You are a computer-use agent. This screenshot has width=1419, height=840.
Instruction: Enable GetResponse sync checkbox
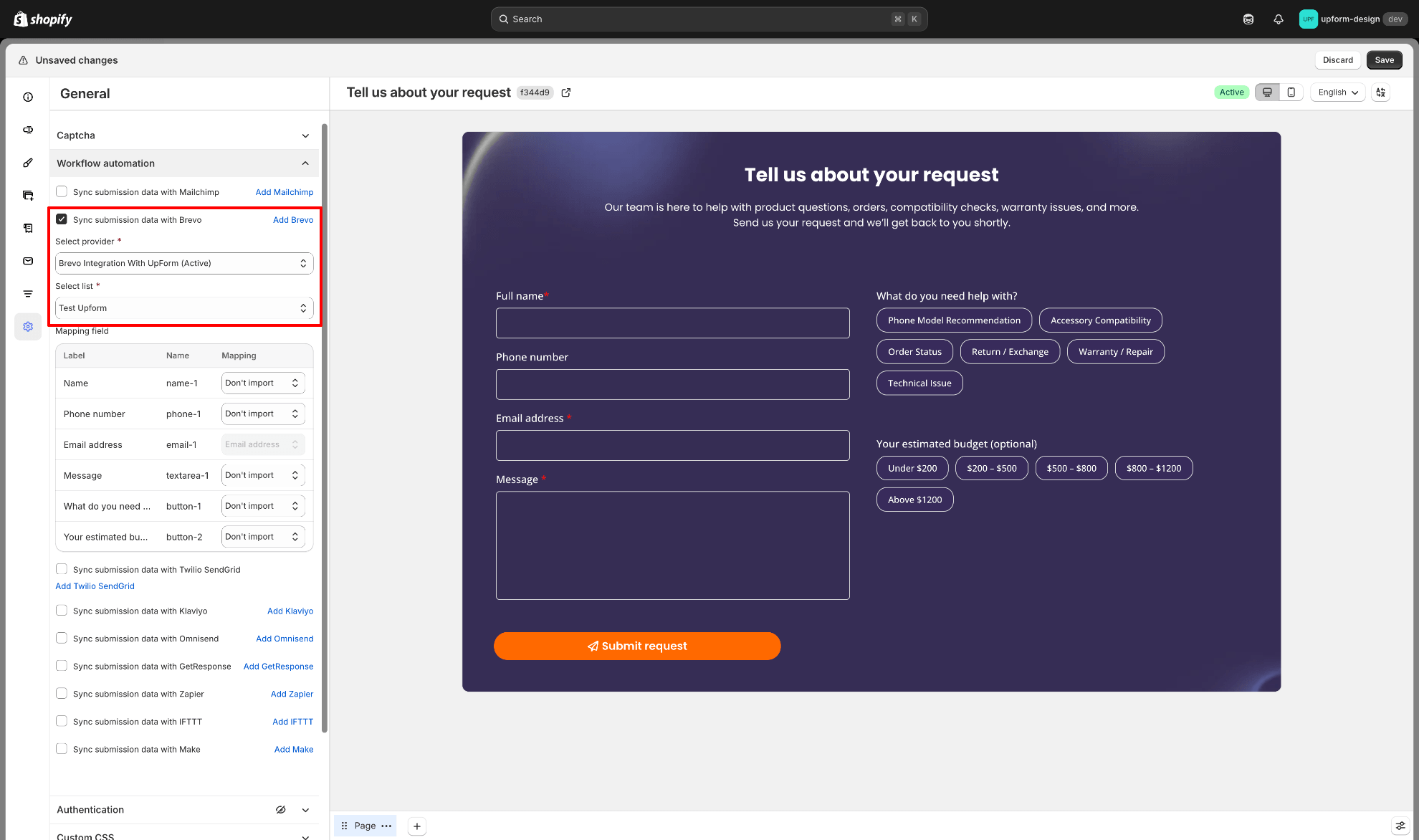[x=62, y=666]
